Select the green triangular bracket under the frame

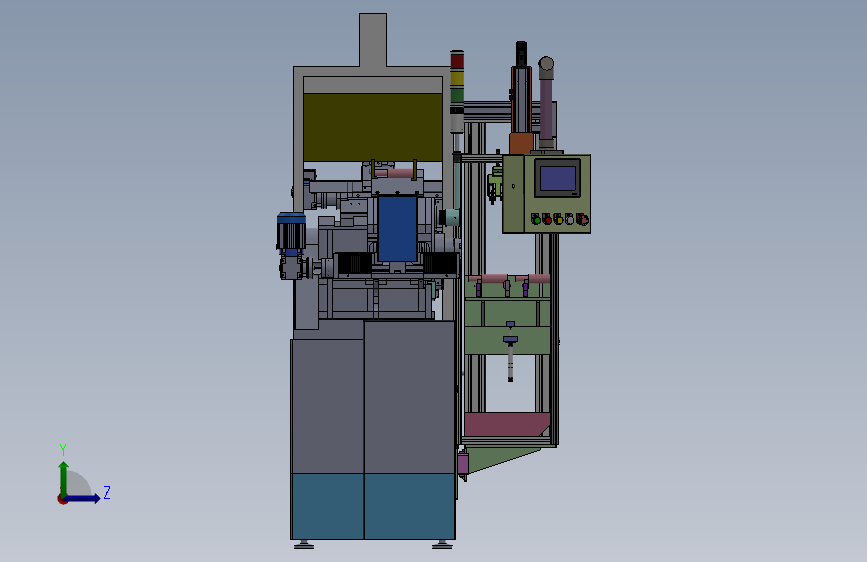(x=498, y=459)
